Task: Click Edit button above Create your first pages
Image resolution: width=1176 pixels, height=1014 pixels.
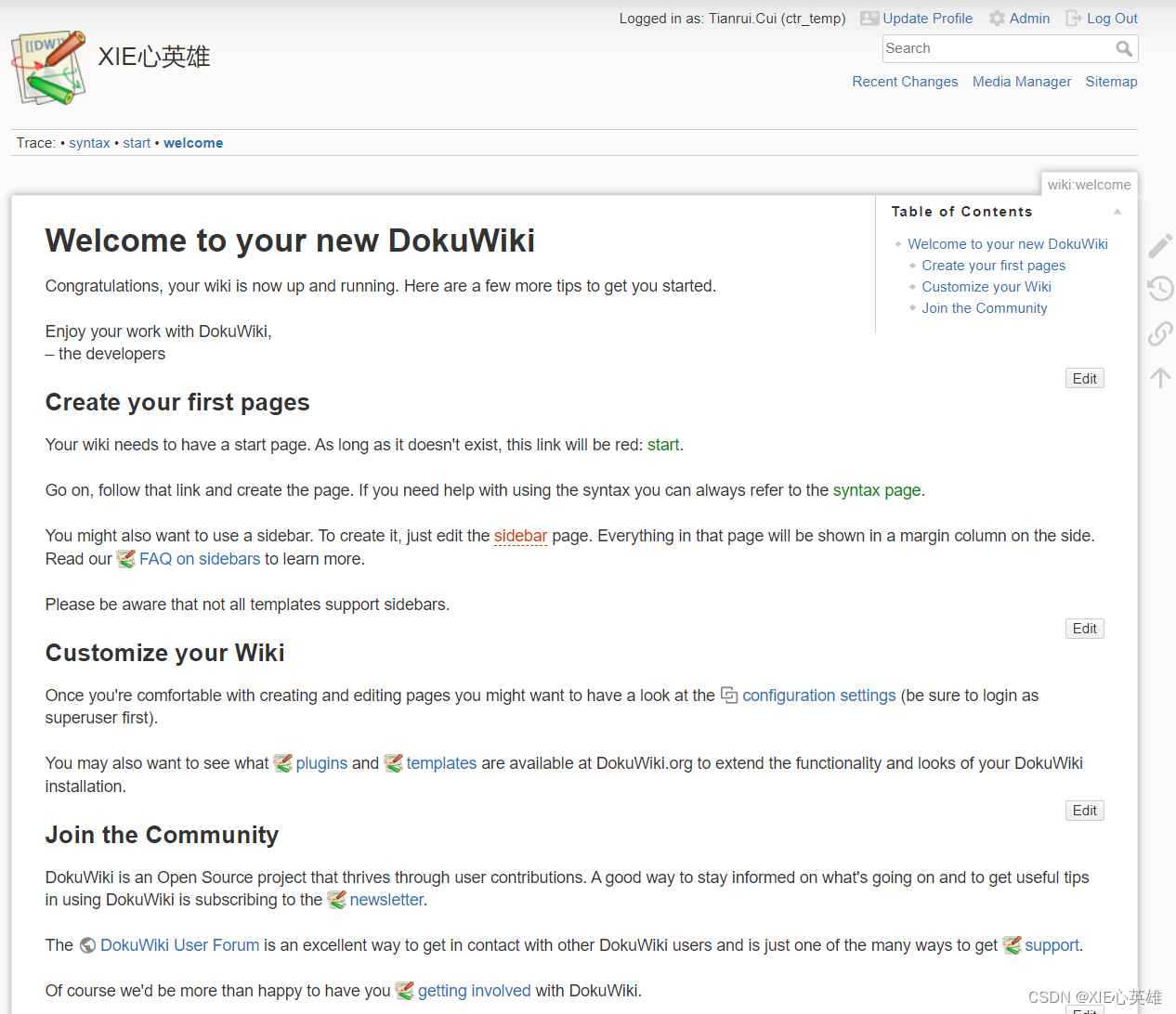Action: coord(1084,379)
